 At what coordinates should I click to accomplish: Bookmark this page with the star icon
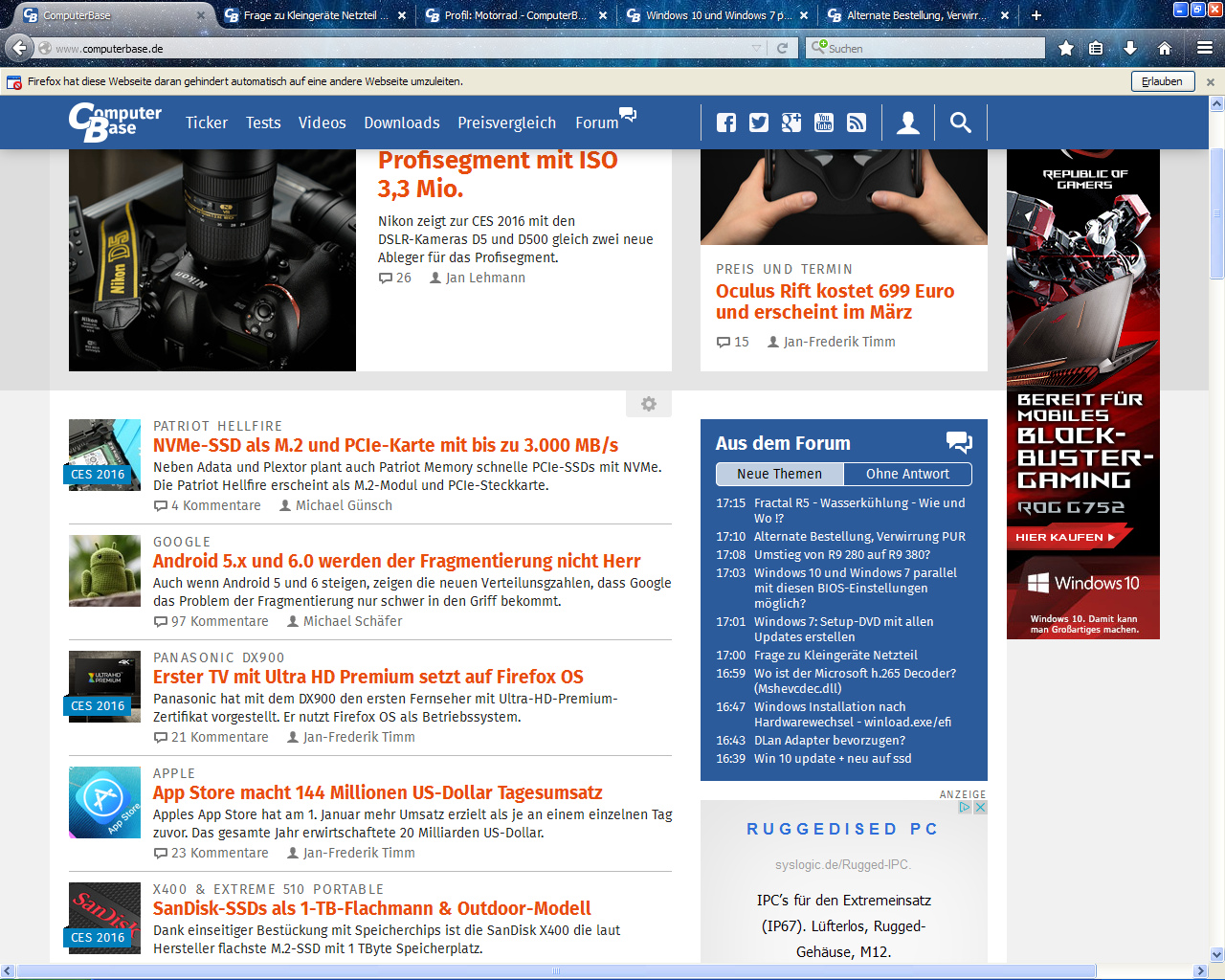coord(1066,48)
